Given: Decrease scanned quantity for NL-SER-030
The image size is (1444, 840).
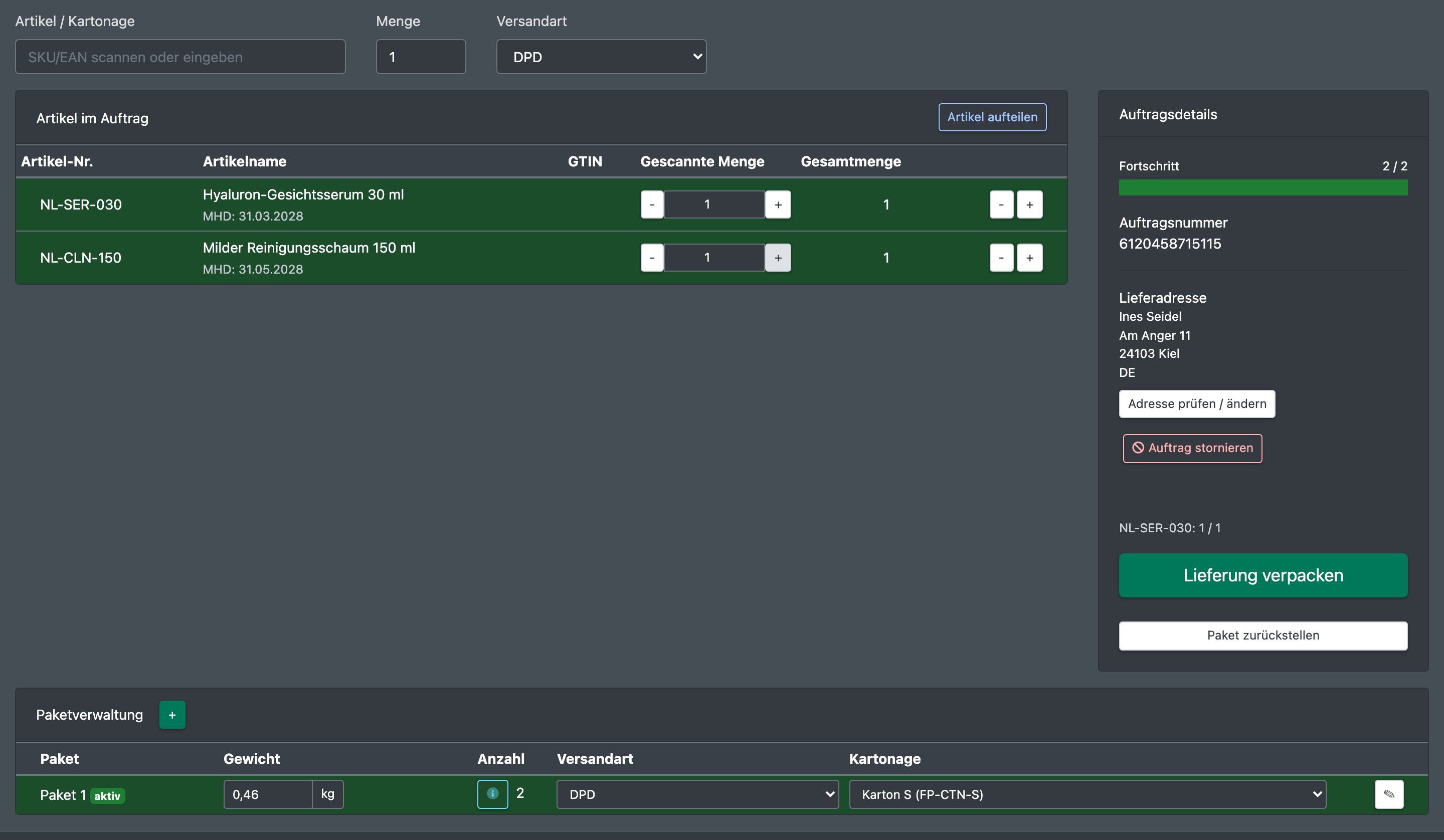Looking at the screenshot, I should pyautogui.click(x=652, y=204).
